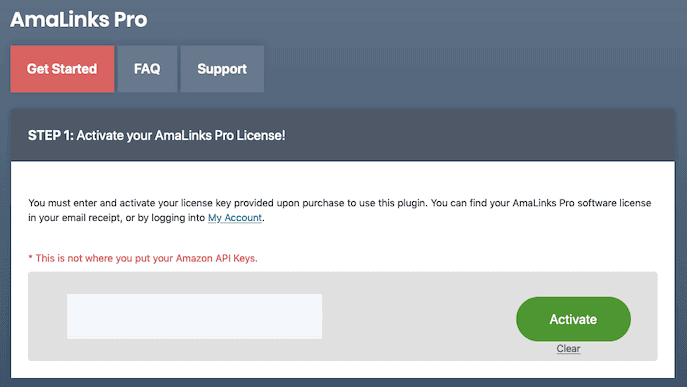The width and height of the screenshot is (687, 387).
Task: Click the STEP 1 Activate License header
Action: point(156,135)
